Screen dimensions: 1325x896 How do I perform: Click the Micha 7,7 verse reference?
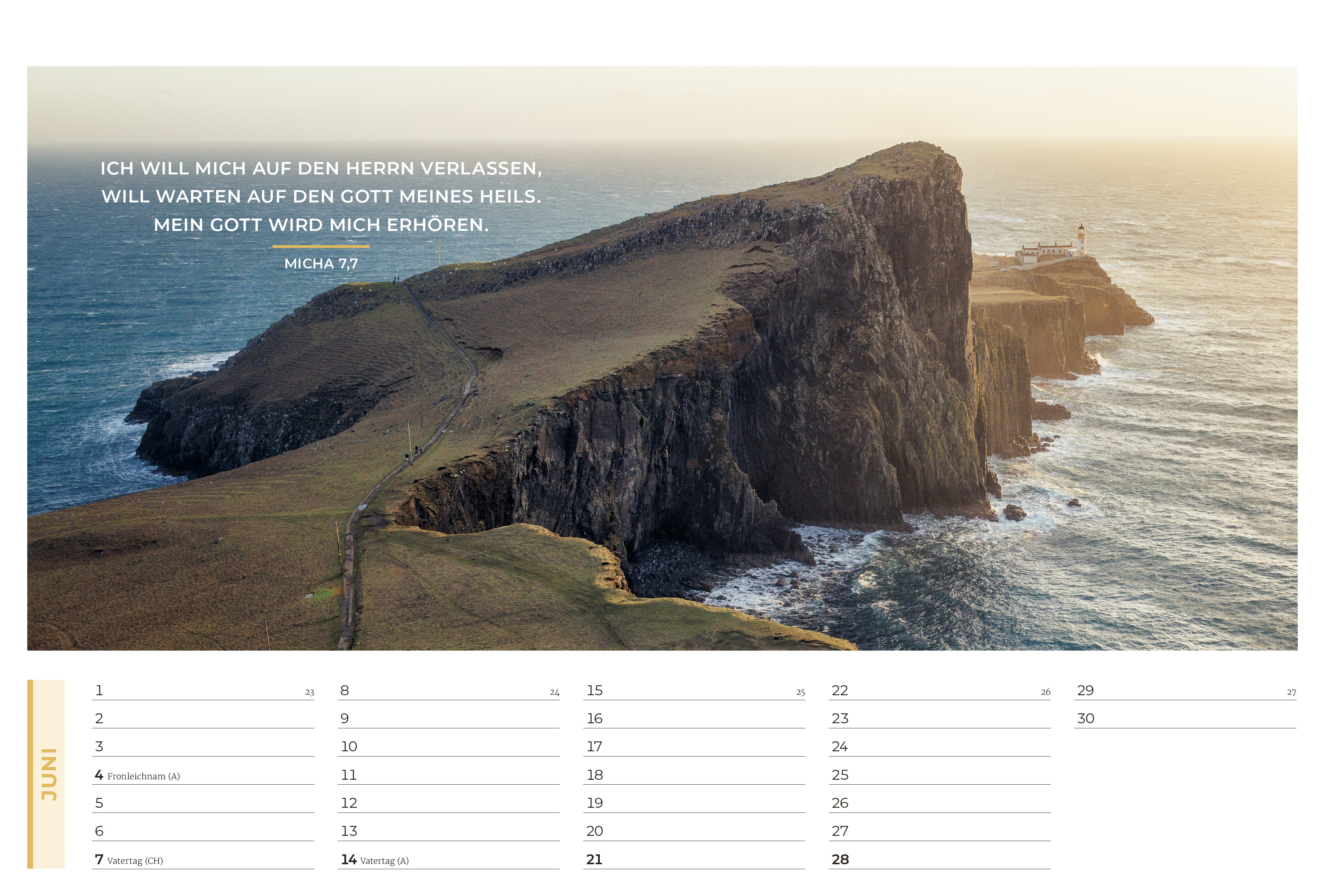pyautogui.click(x=321, y=263)
